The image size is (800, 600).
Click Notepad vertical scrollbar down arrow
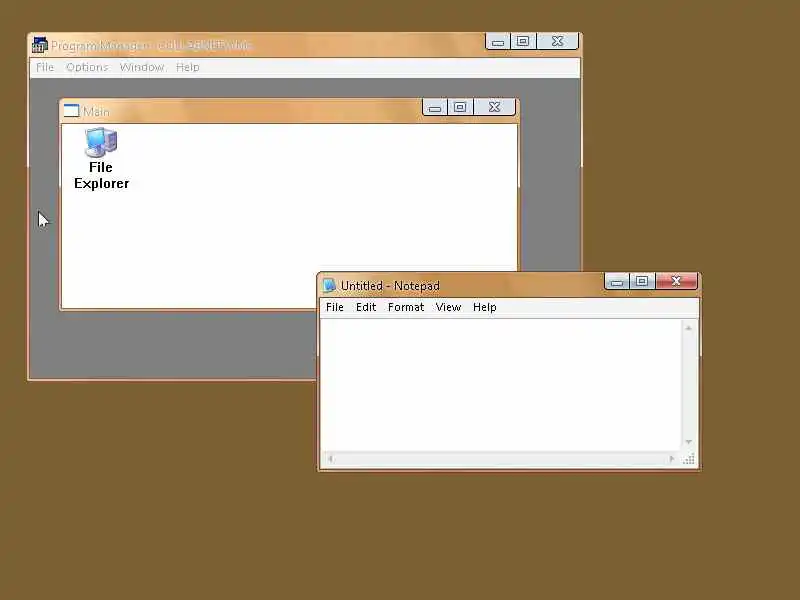(x=689, y=442)
